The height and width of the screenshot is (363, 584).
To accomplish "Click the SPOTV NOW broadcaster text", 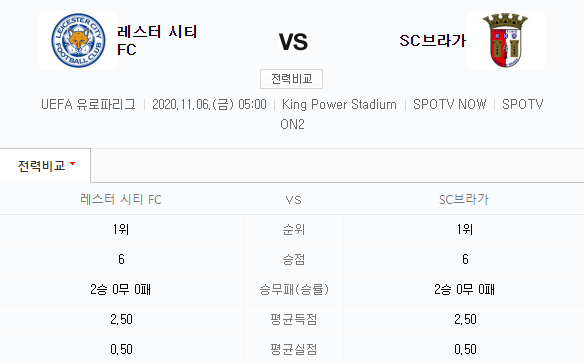I will [x=450, y=104].
